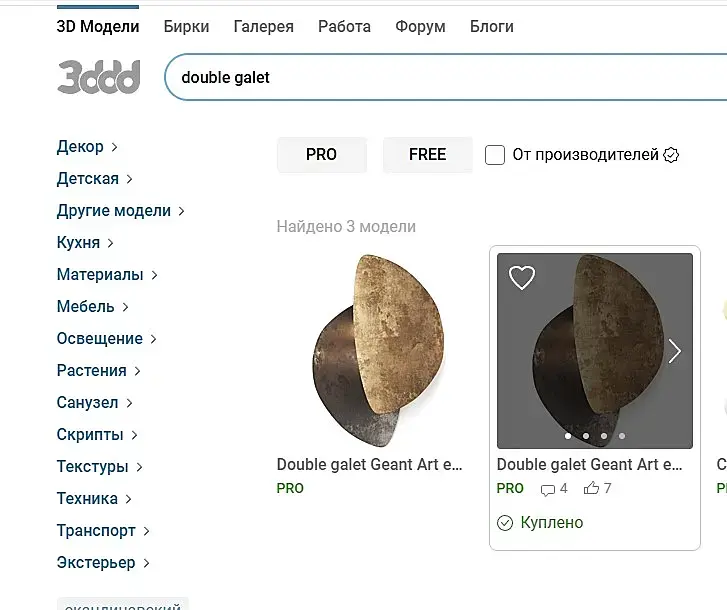The image size is (727, 610).
Task: Enable the FREE filter
Action: tap(427, 155)
